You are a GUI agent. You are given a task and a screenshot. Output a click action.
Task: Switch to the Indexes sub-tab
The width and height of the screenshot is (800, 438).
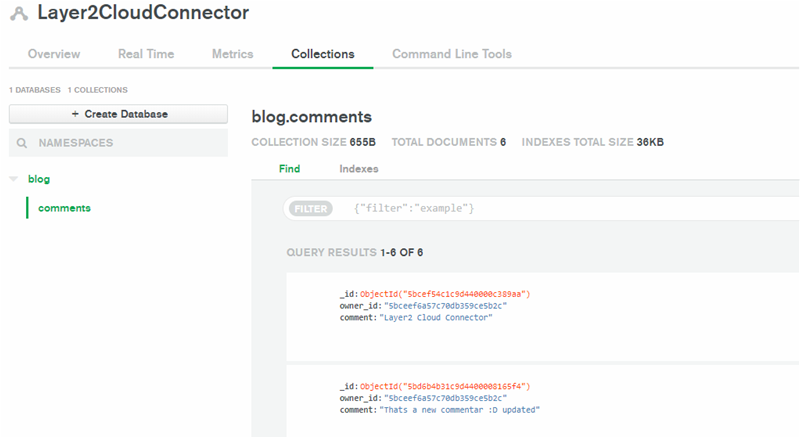(359, 169)
